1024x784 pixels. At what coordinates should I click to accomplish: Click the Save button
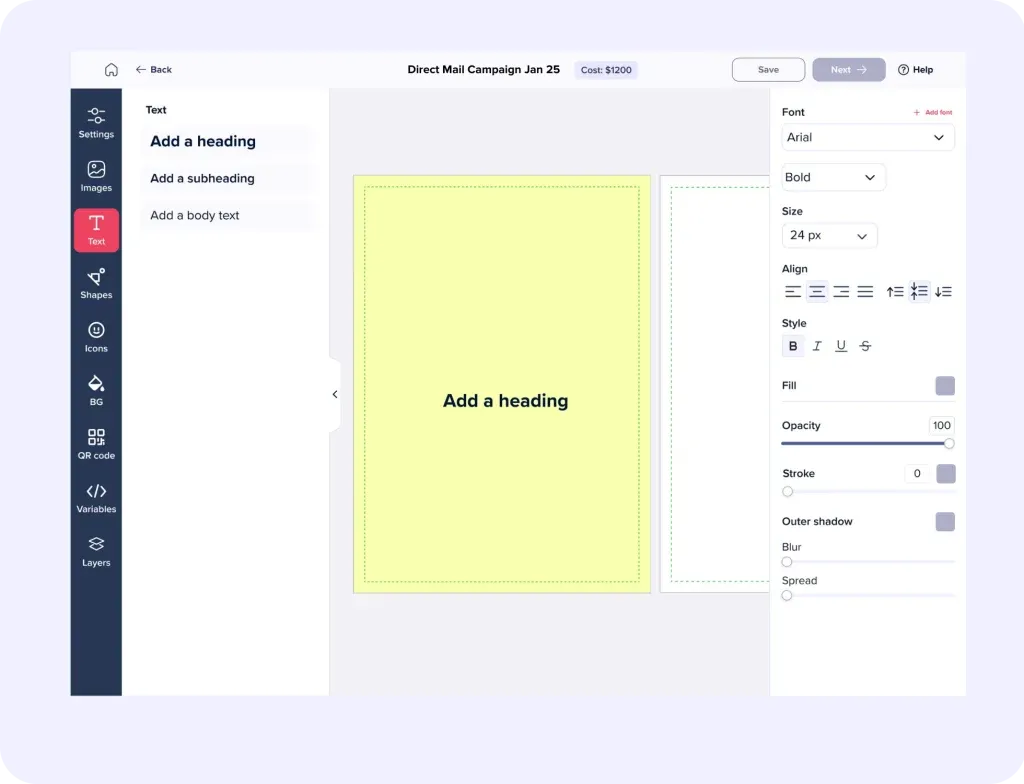(x=768, y=69)
